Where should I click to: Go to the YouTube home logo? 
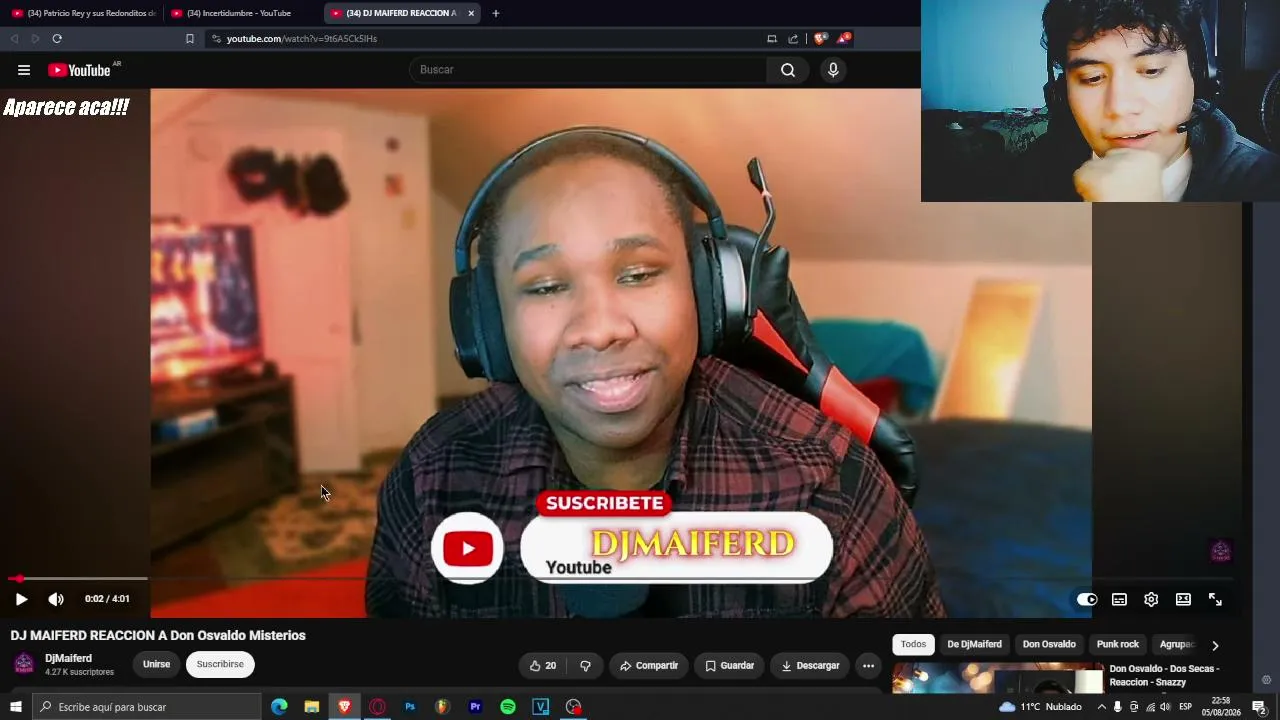tap(79, 70)
